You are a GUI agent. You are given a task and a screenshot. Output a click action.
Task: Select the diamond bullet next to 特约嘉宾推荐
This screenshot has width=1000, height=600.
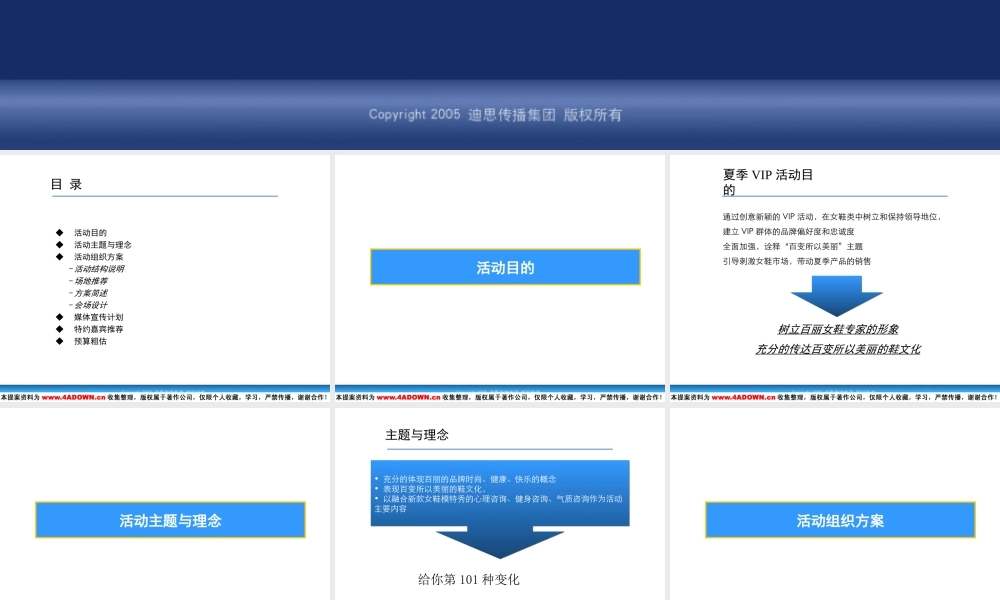coord(59,329)
